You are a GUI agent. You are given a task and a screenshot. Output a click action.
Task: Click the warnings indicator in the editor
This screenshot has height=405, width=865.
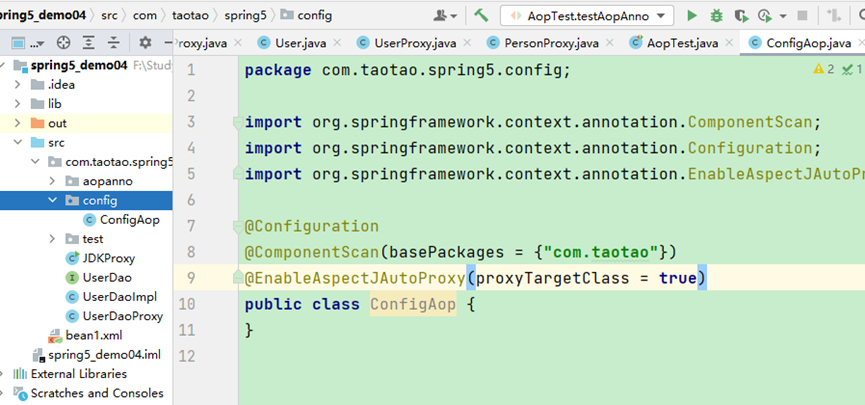824,69
